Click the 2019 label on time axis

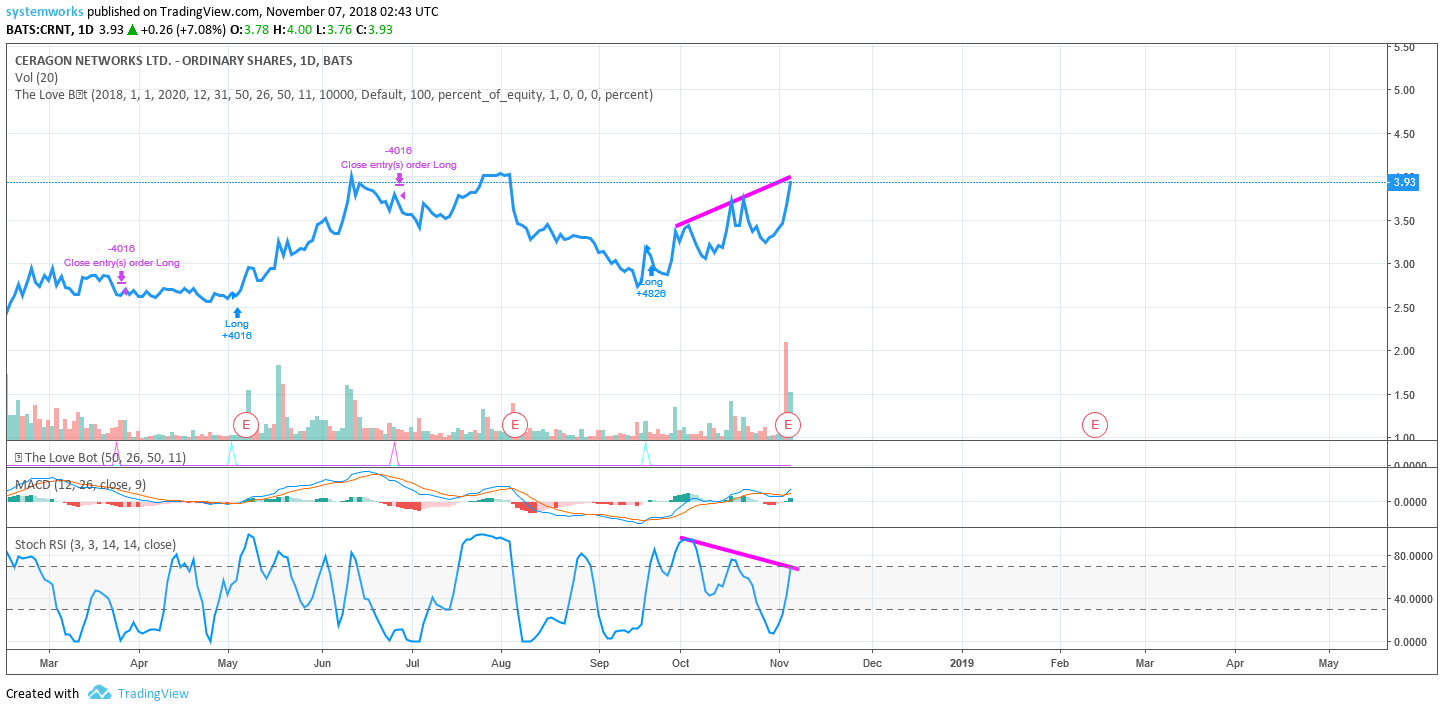961,663
